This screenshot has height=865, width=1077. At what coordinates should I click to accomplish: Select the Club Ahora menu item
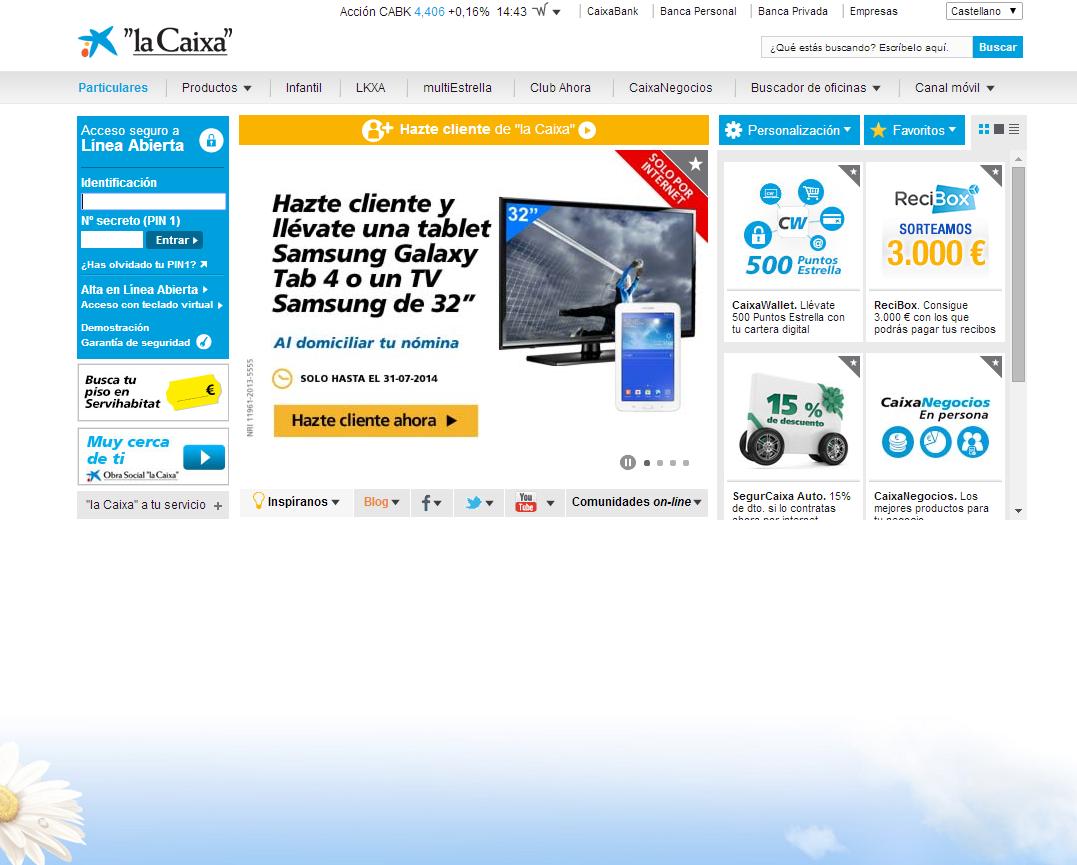(x=560, y=88)
